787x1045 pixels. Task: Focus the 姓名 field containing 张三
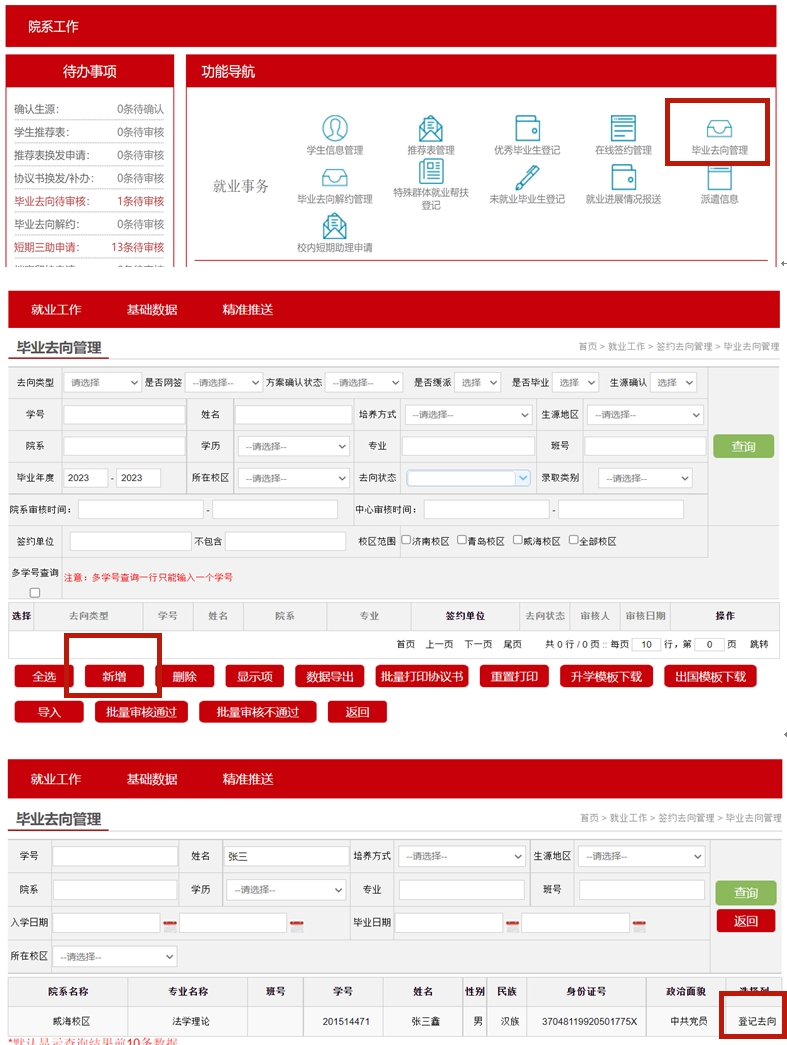click(287, 856)
